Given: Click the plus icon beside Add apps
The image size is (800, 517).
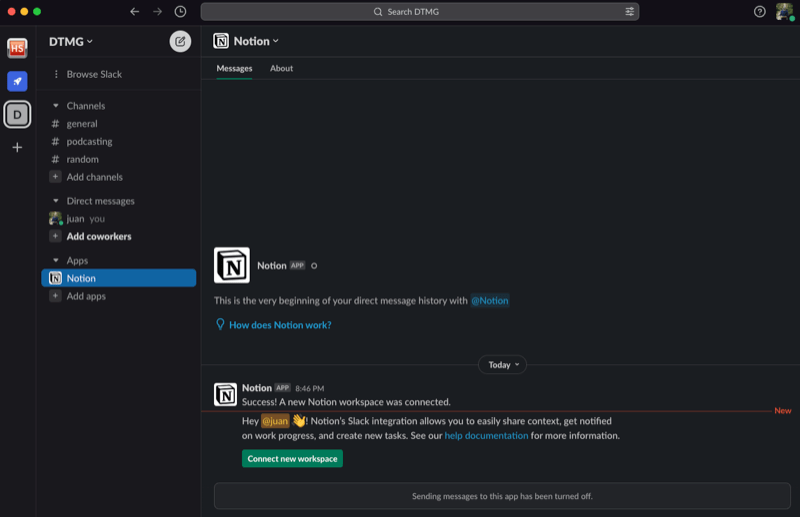Looking at the screenshot, I should pos(55,296).
